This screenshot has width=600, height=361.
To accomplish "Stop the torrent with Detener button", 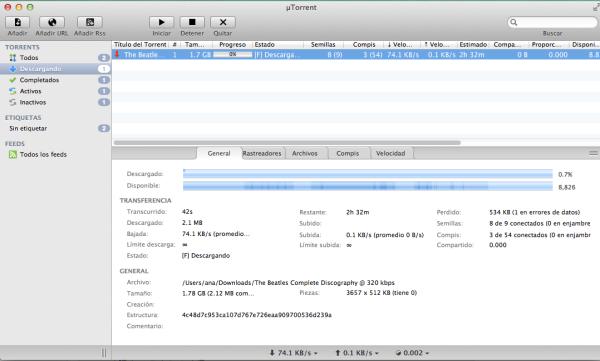I will (x=192, y=22).
